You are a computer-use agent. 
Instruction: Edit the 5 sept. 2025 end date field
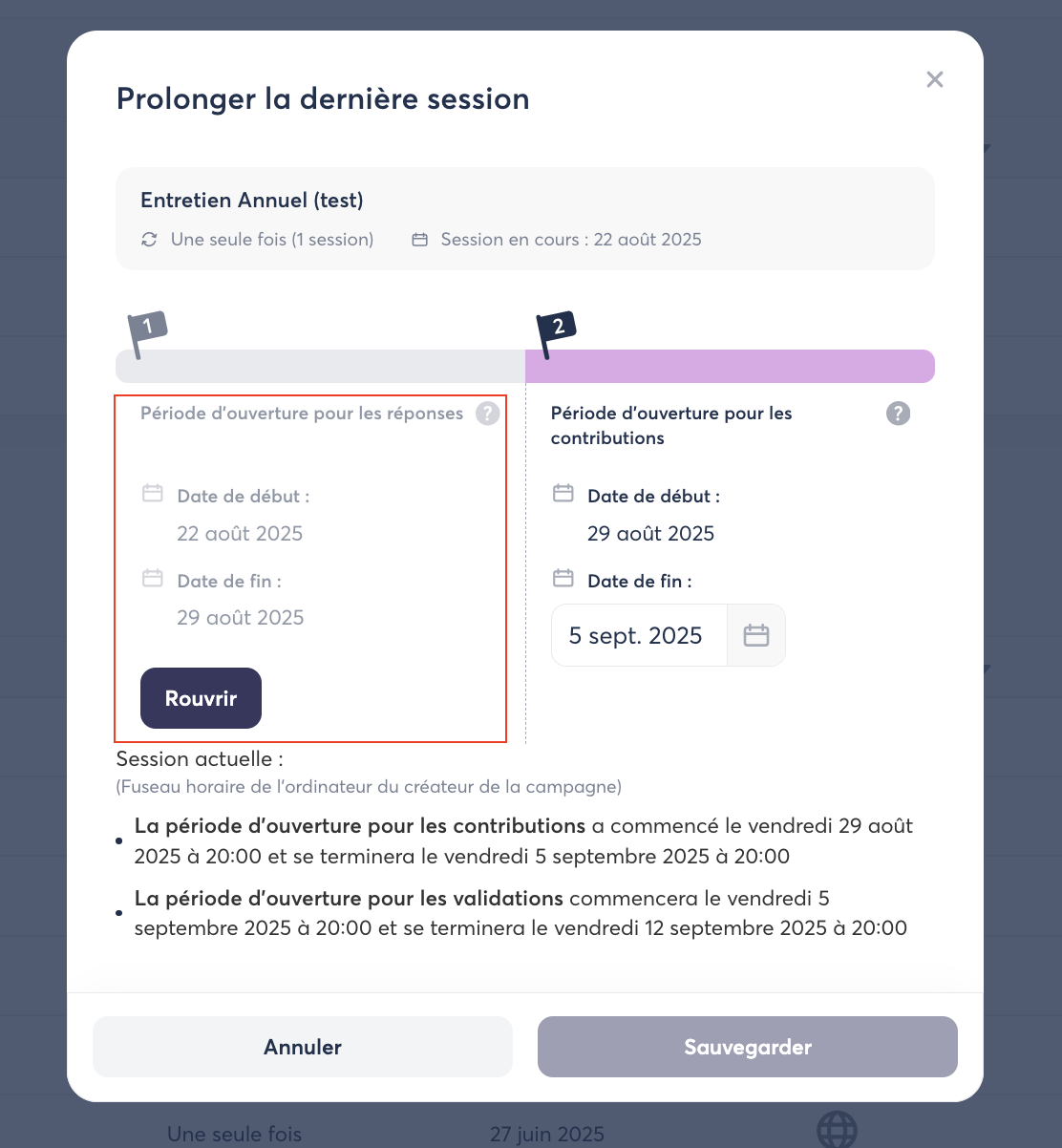637,636
